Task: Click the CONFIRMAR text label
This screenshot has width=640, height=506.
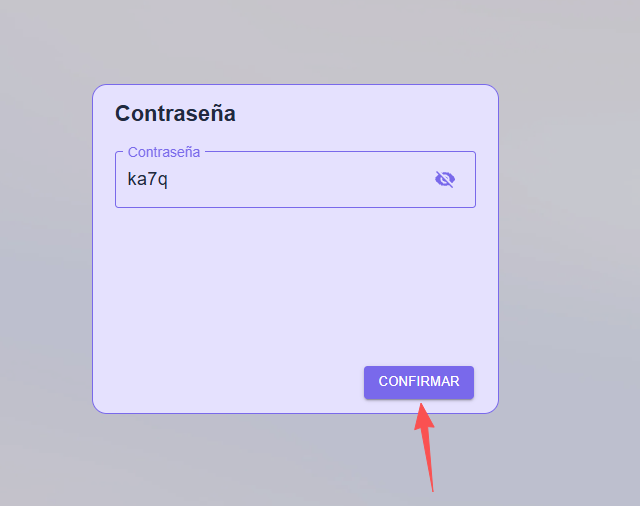Action: tap(419, 382)
